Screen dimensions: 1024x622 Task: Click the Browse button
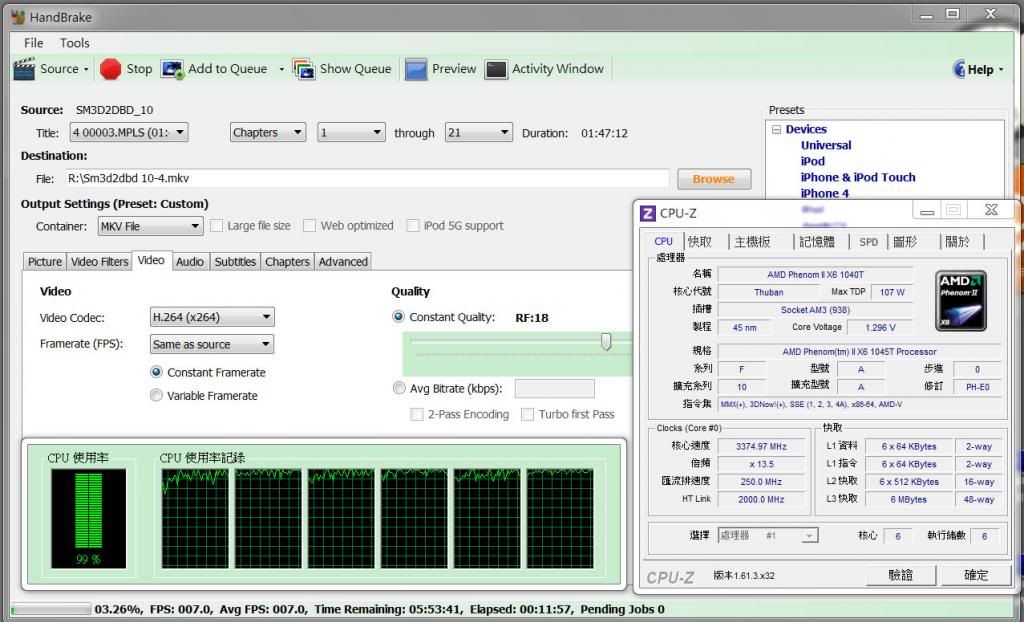pyautogui.click(x=714, y=179)
